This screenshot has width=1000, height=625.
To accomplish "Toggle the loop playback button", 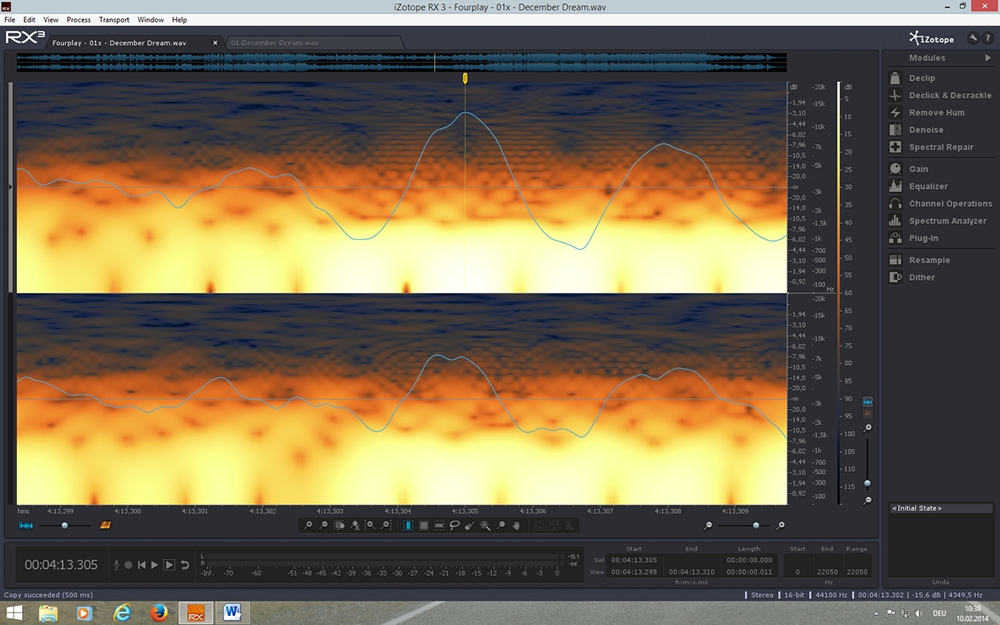I will [x=185, y=565].
